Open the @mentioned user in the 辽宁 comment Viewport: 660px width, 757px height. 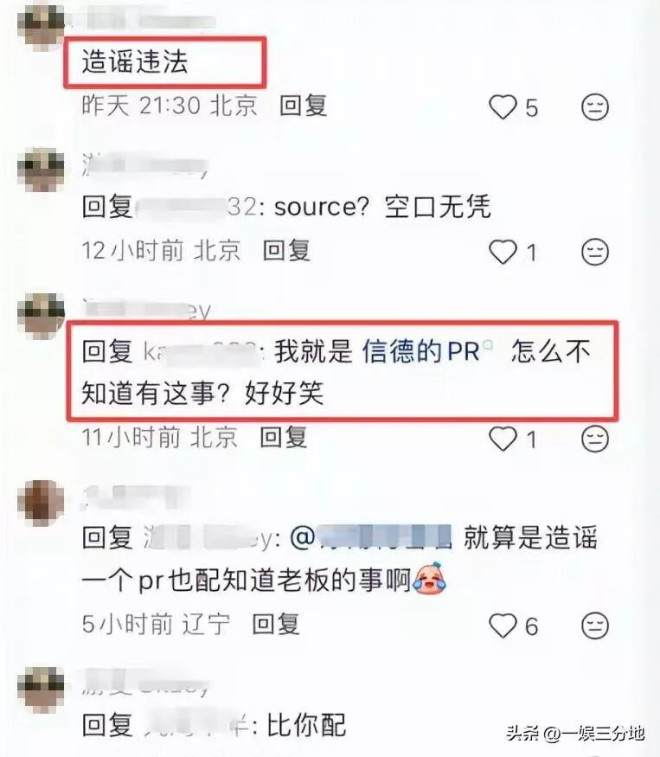(x=371, y=537)
